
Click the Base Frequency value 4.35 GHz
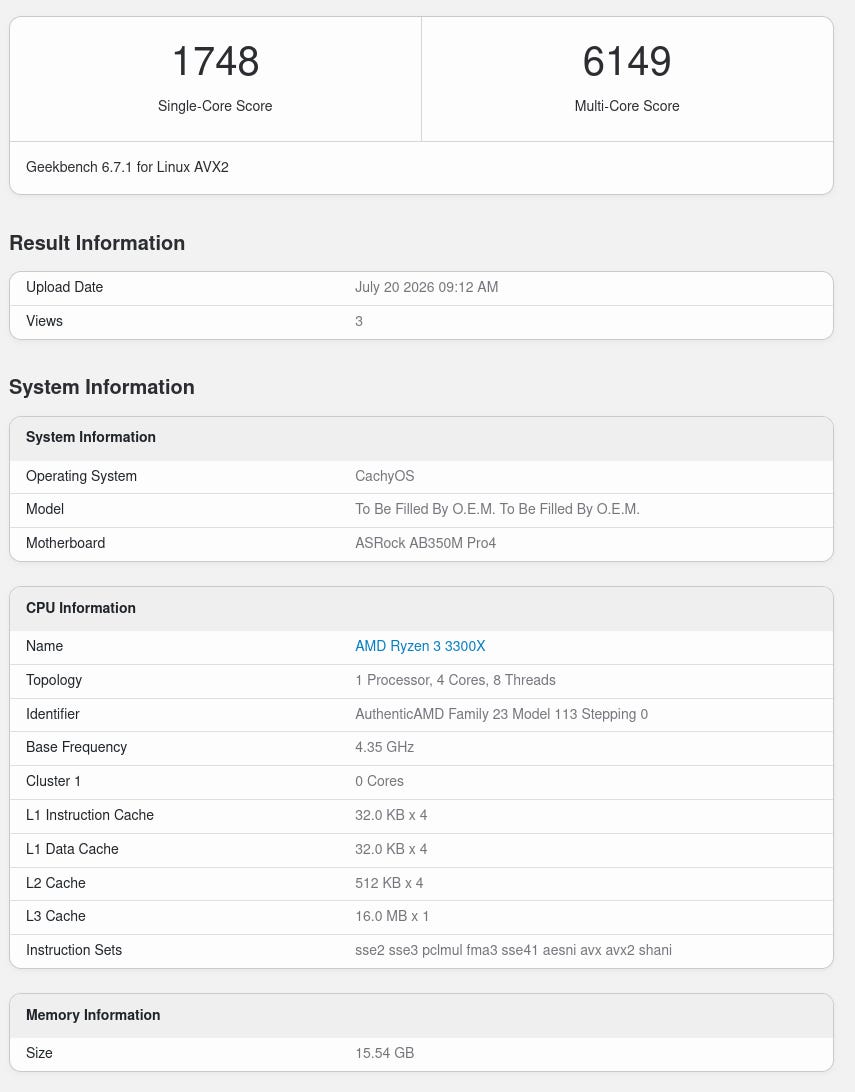coord(384,747)
